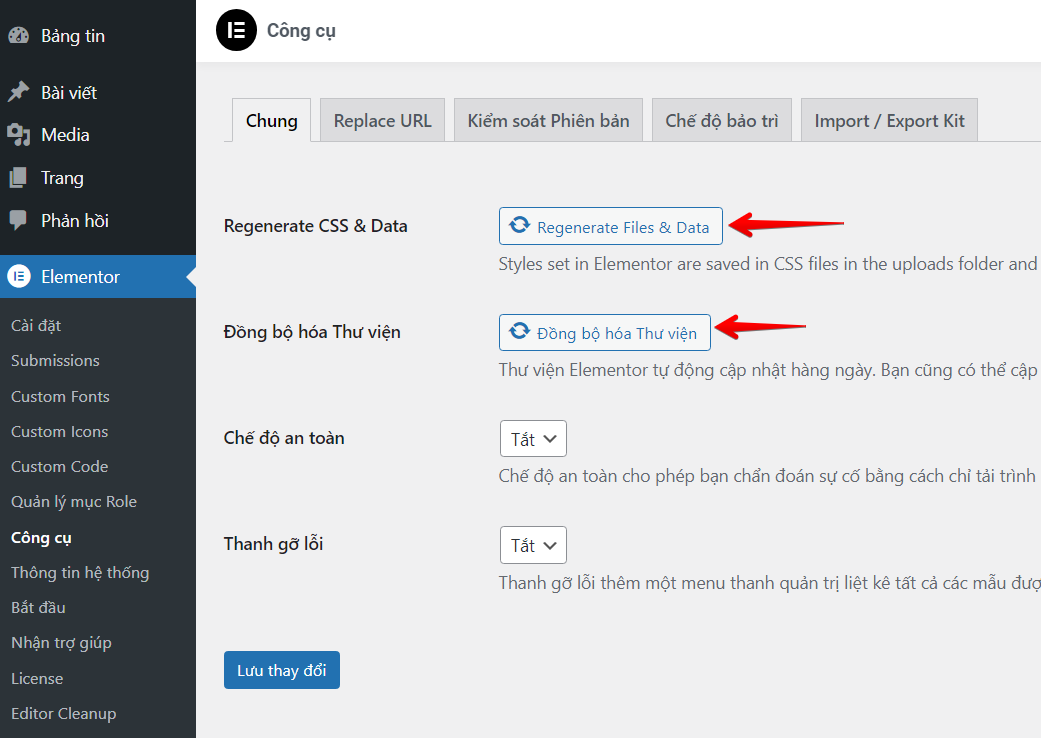The height and width of the screenshot is (738, 1041).
Task: Open Cài đặt submenu link
Action: tap(36, 325)
